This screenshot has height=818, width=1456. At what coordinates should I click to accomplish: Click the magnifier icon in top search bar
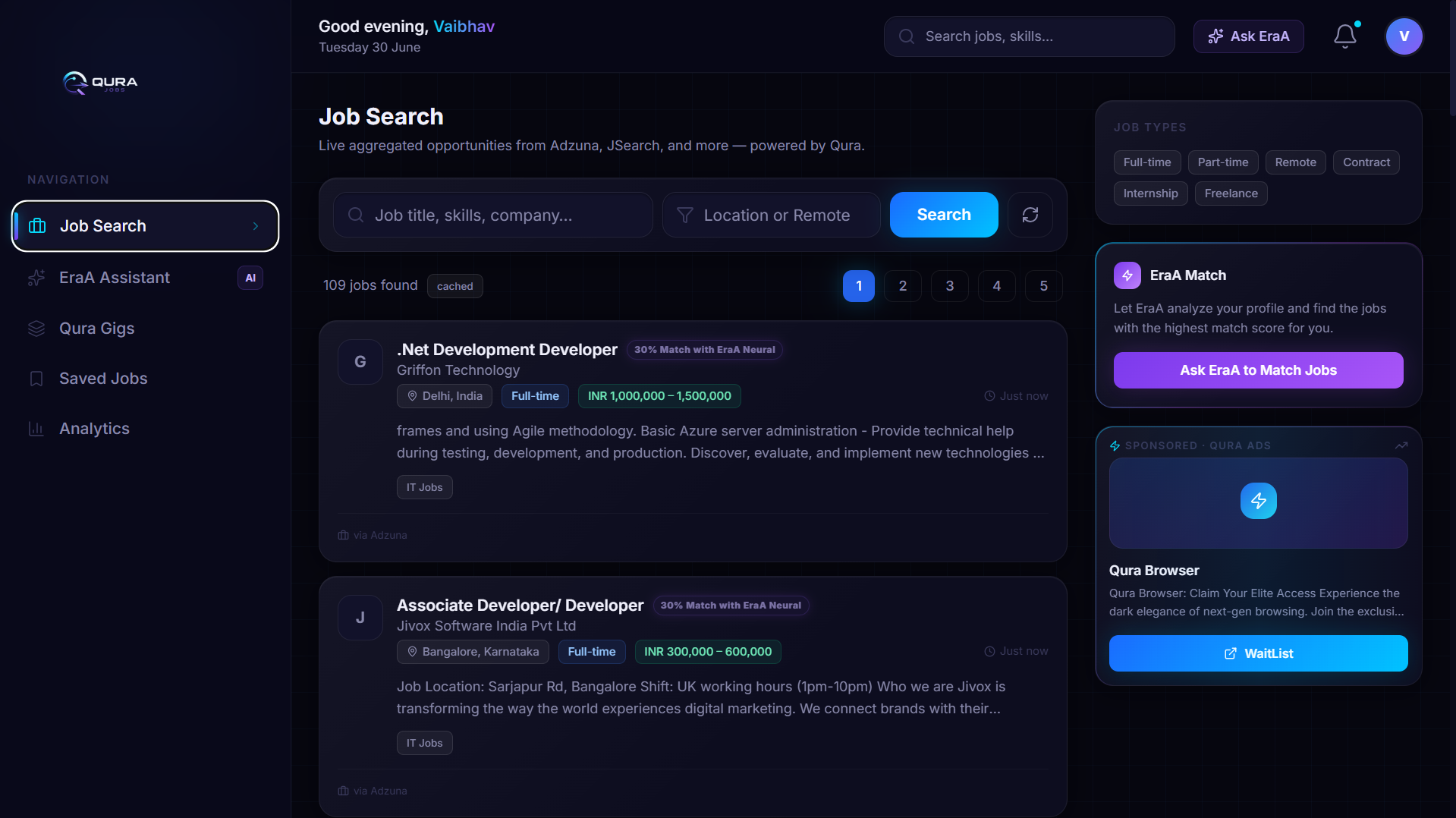click(907, 36)
